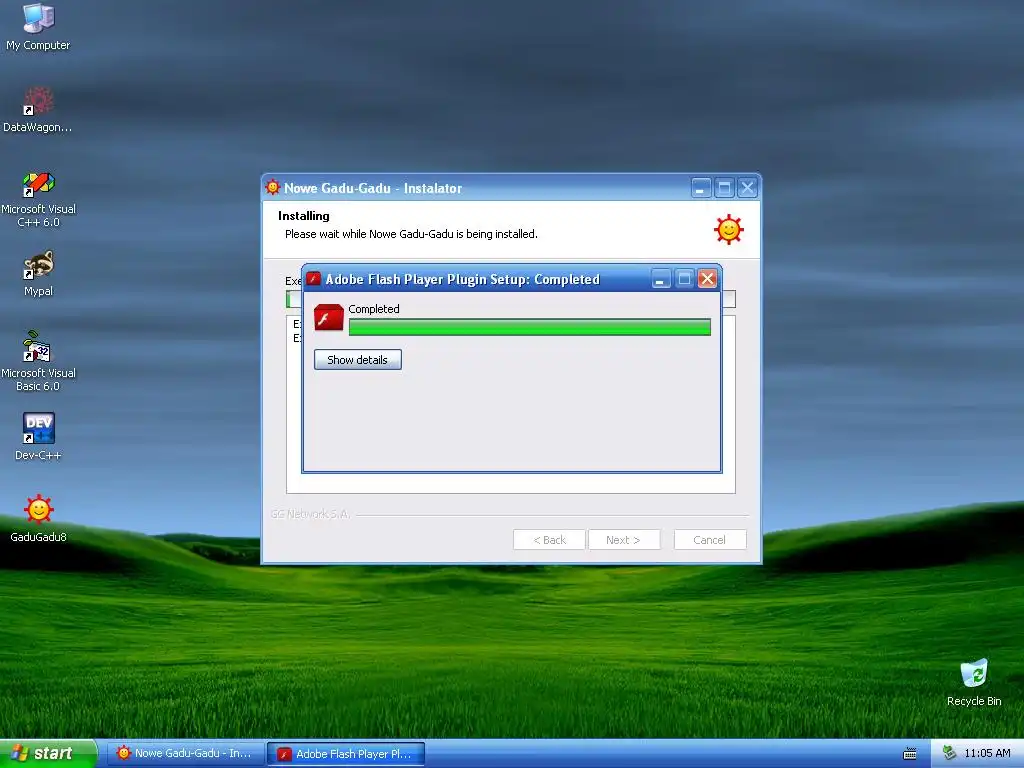
Task: Select the Dev-C++ desktop shortcut
Action: [x=38, y=437]
